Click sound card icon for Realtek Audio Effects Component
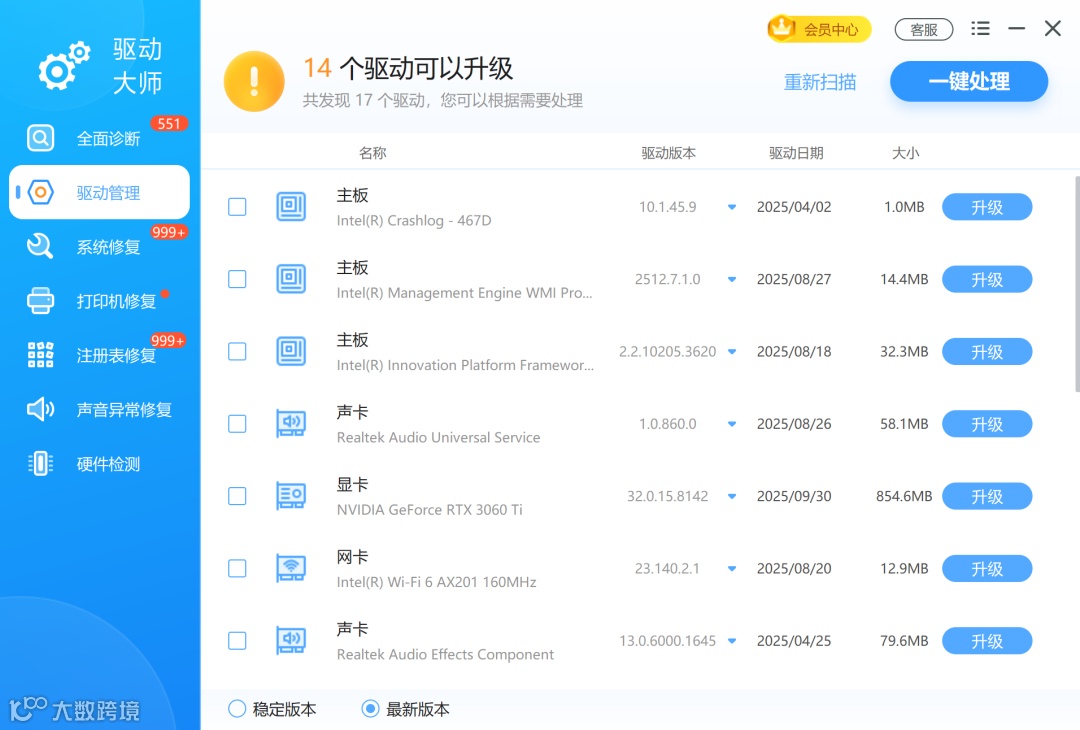The image size is (1080, 730). [x=291, y=640]
